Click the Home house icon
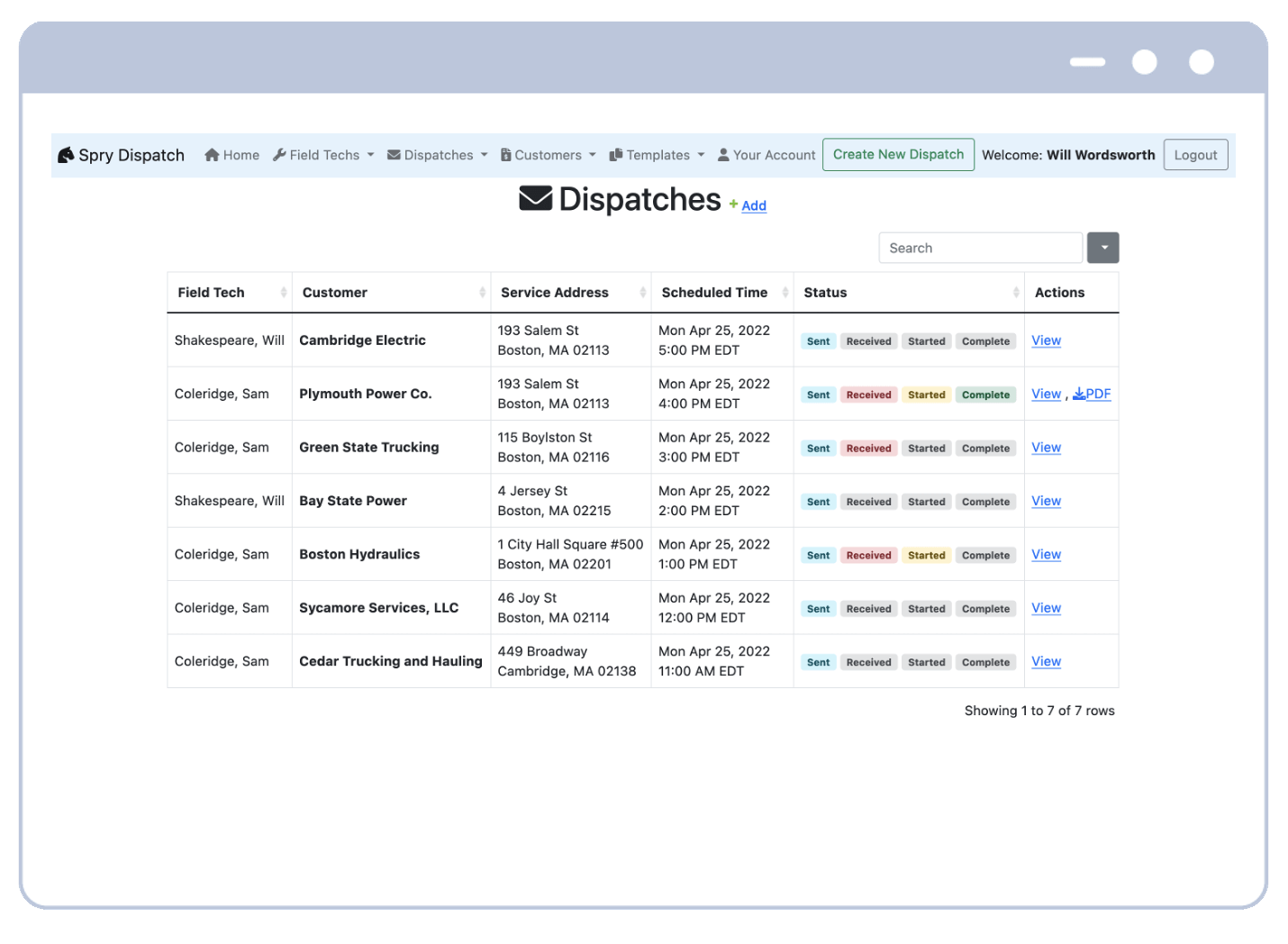Screen dimensions: 1288x944 click(212, 155)
